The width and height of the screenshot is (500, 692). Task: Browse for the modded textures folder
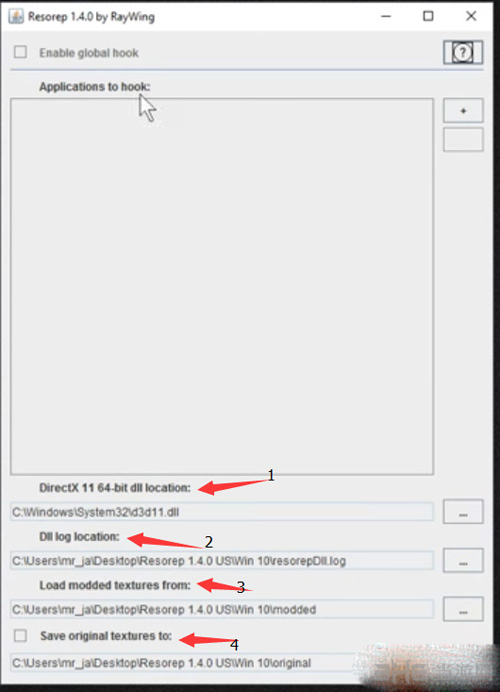point(463,609)
